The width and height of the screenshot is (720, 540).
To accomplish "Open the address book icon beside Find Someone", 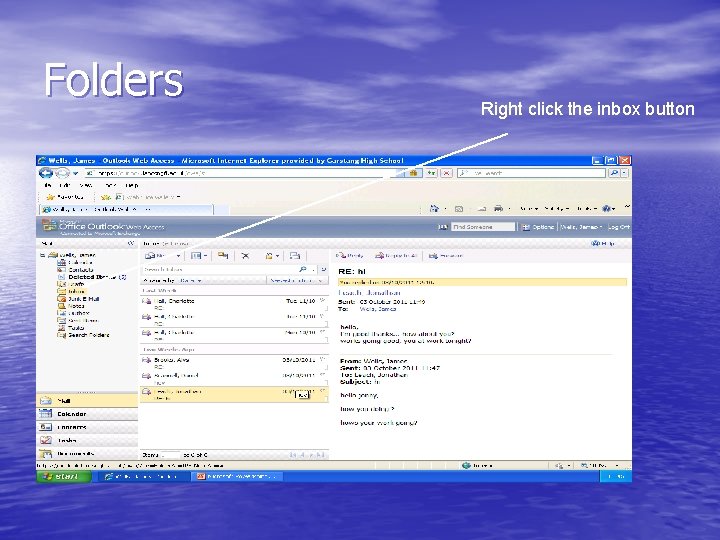I will click(443, 227).
